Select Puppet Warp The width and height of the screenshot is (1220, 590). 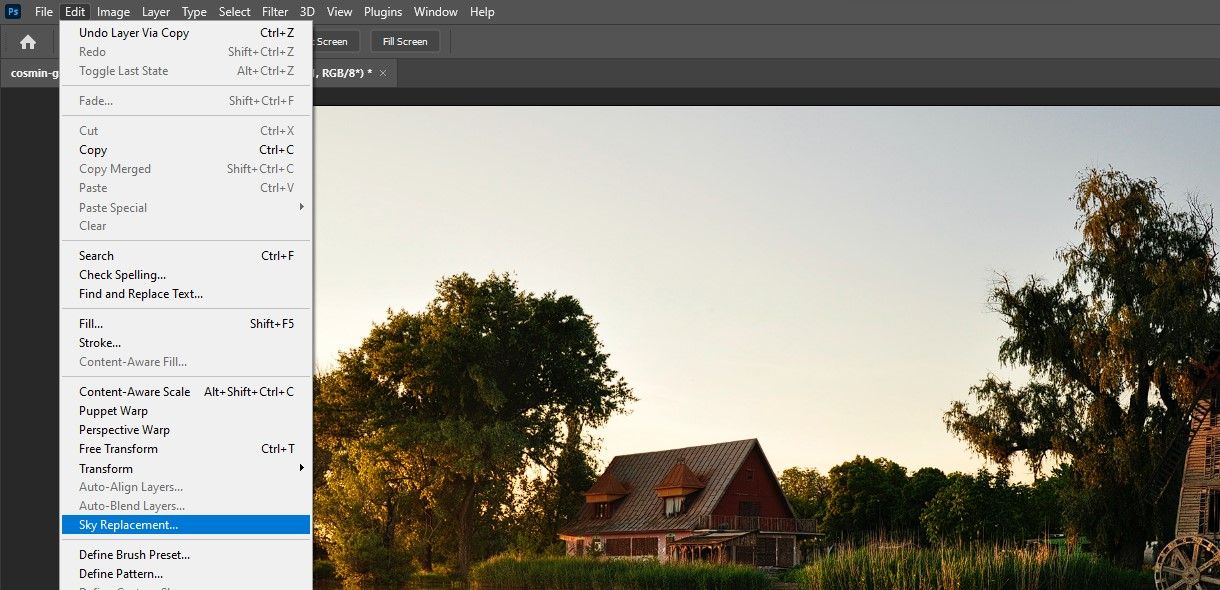point(186,411)
